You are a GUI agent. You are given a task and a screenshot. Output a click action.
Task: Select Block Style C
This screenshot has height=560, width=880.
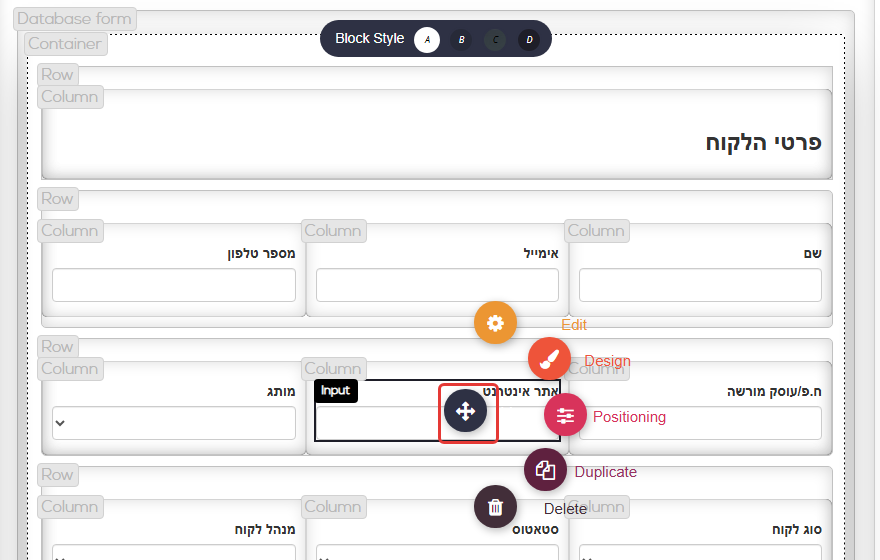click(495, 40)
